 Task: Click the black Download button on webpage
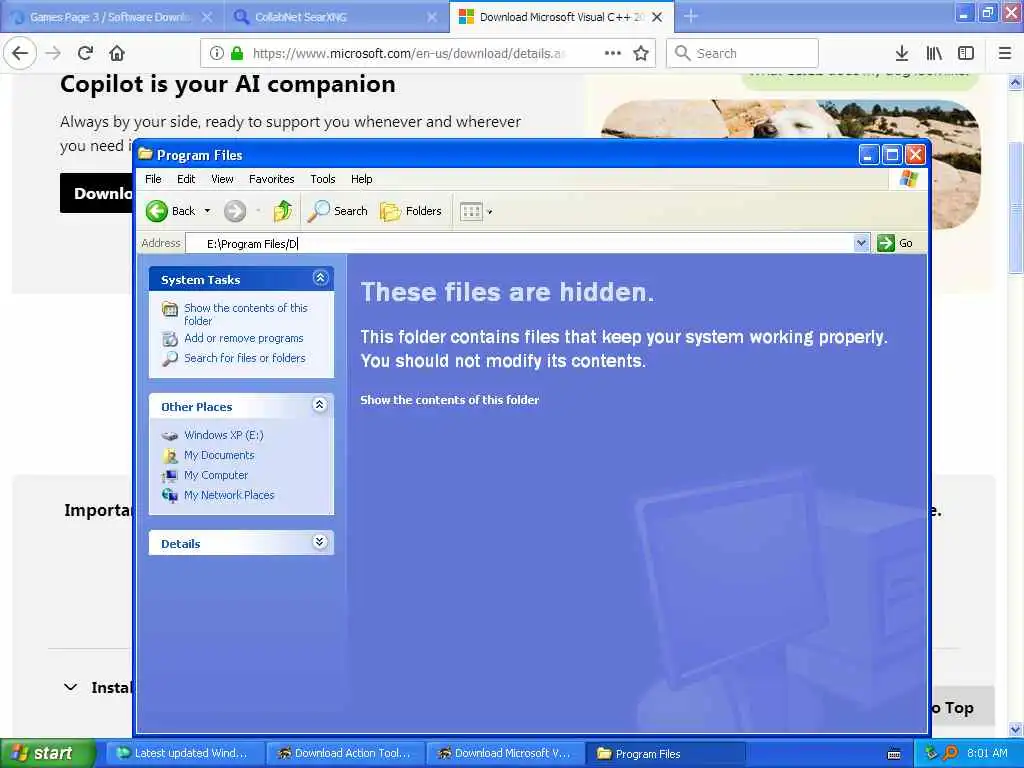point(97,193)
